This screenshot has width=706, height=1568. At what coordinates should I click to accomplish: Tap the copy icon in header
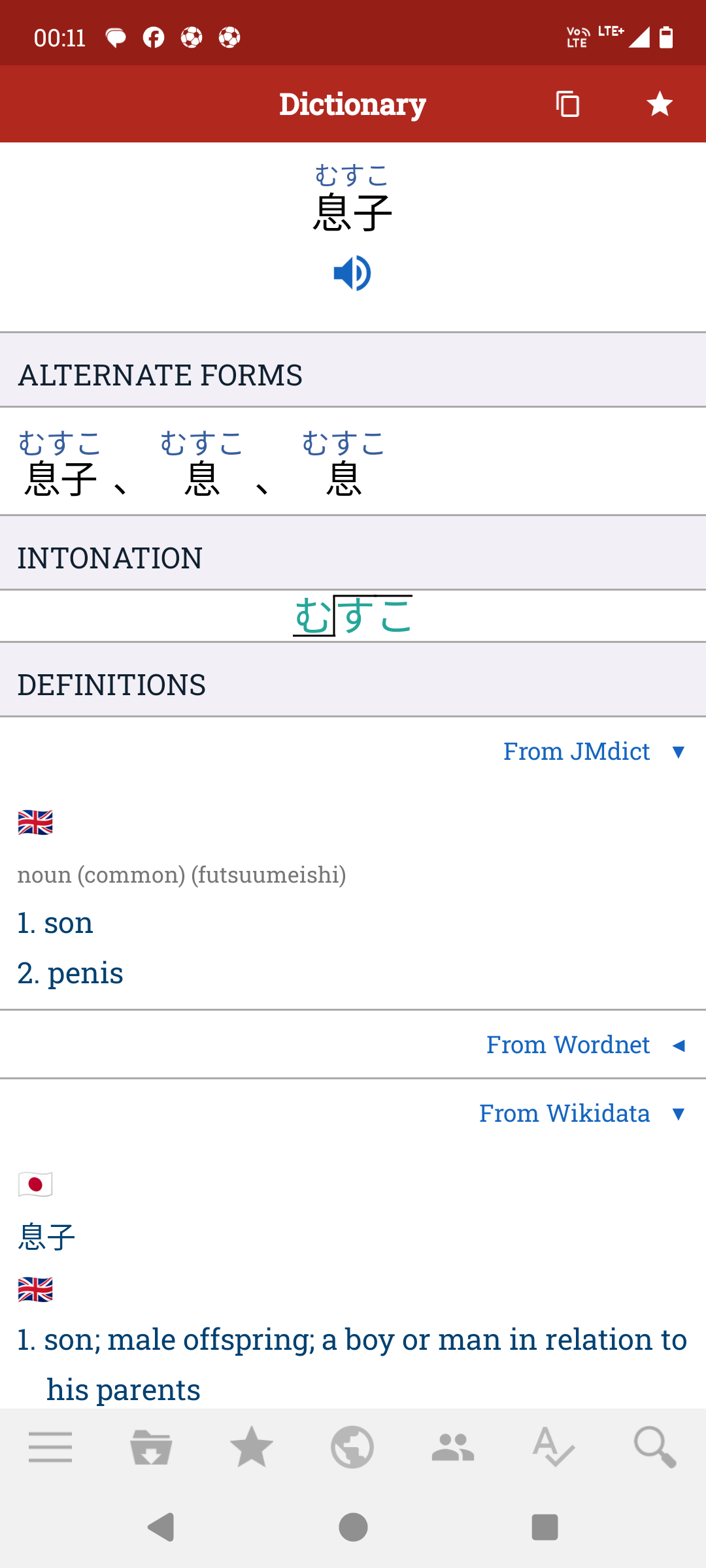567,104
